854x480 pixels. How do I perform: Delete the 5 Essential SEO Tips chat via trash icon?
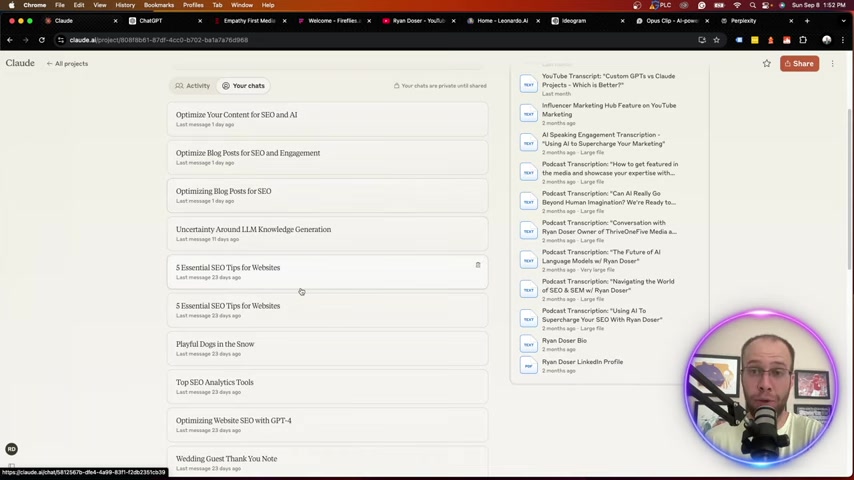click(x=478, y=265)
